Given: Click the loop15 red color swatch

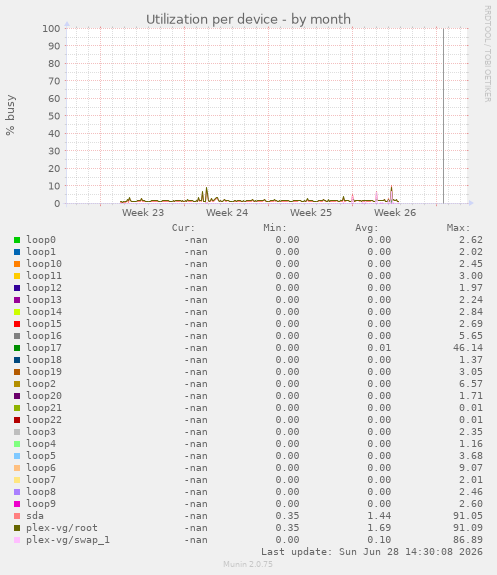Looking at the screenshot, I should [17, 324].
